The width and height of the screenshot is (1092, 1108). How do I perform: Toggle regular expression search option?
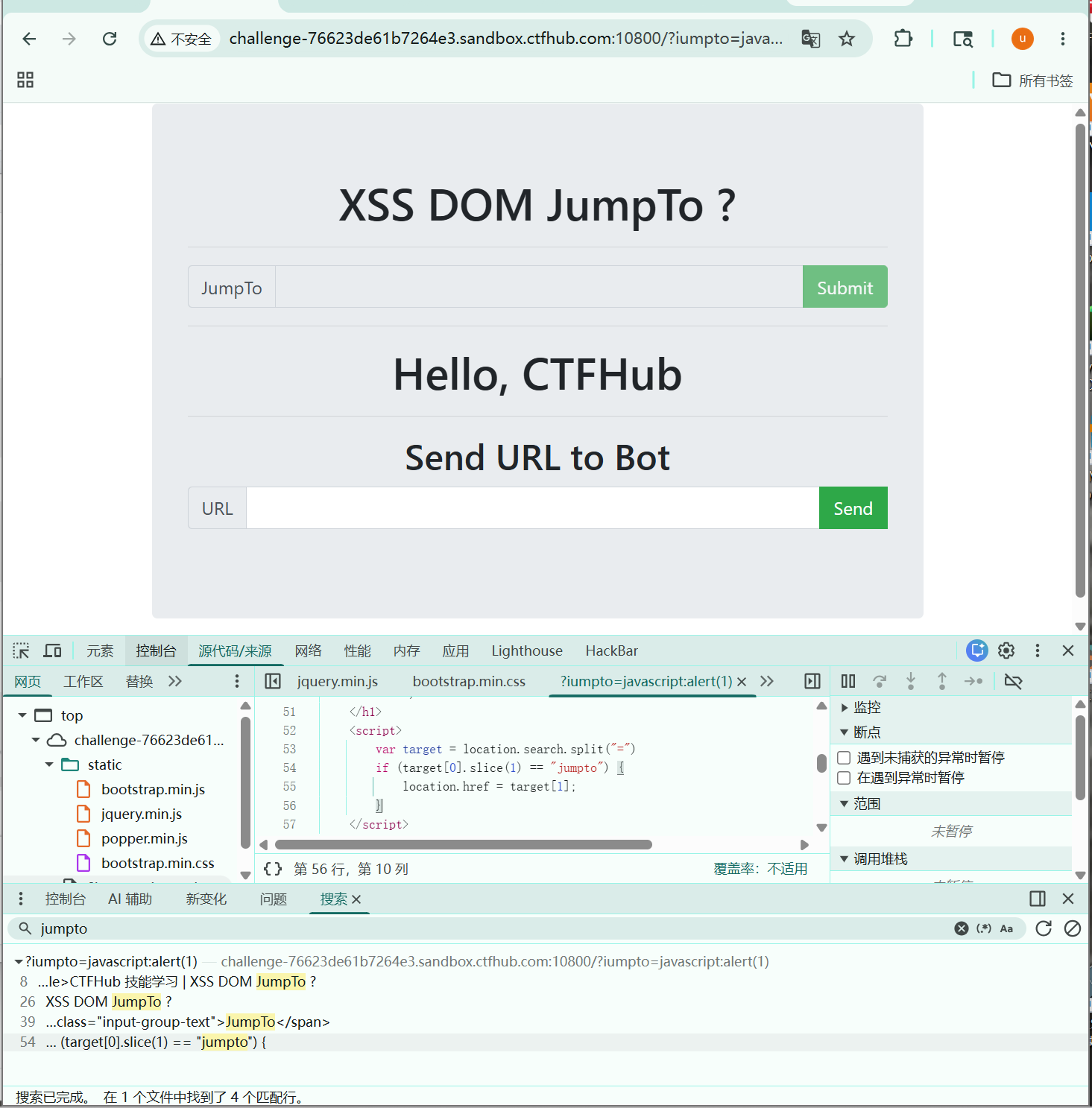[x=984, y=928]
